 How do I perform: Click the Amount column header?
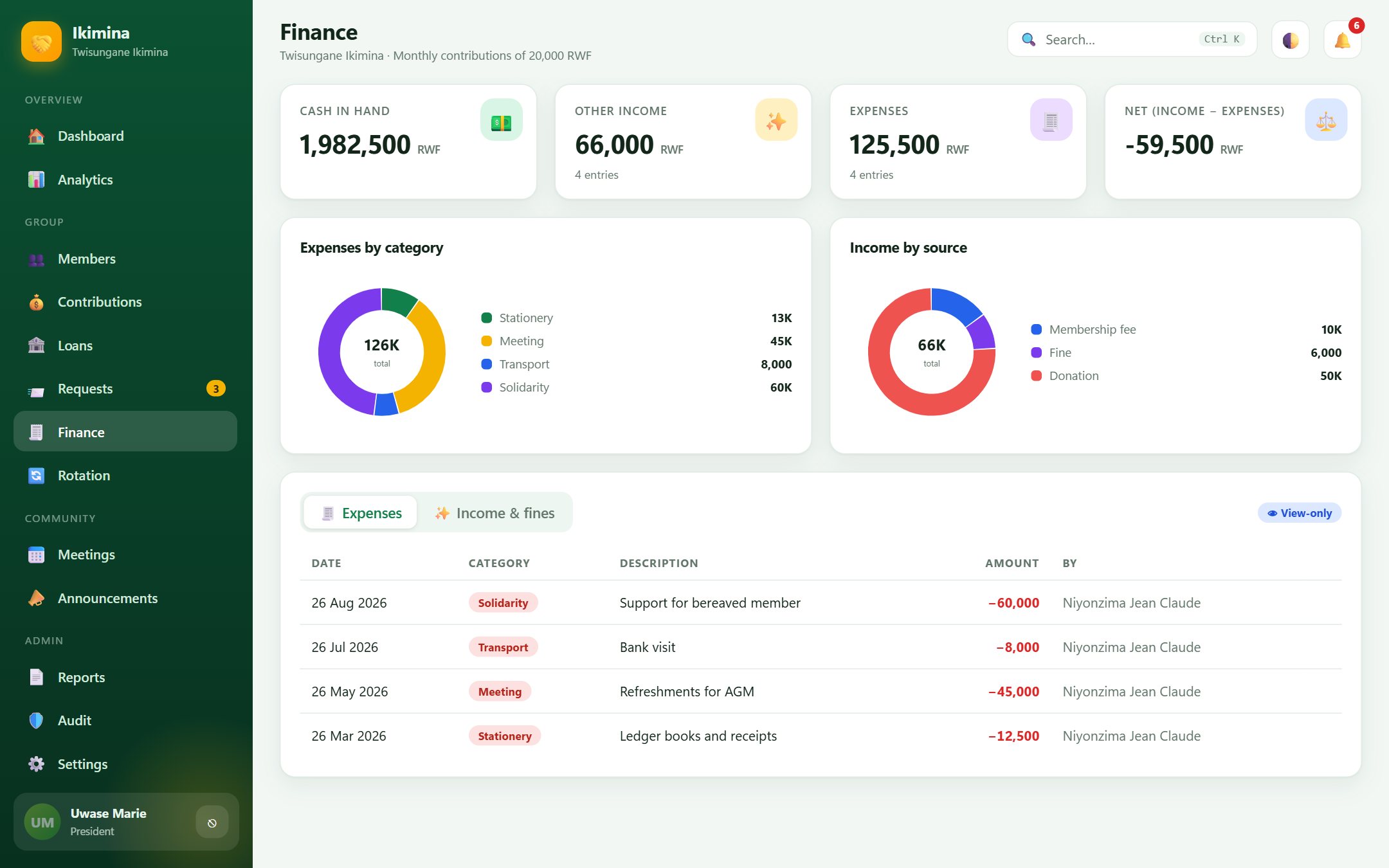pos(1012,563)
